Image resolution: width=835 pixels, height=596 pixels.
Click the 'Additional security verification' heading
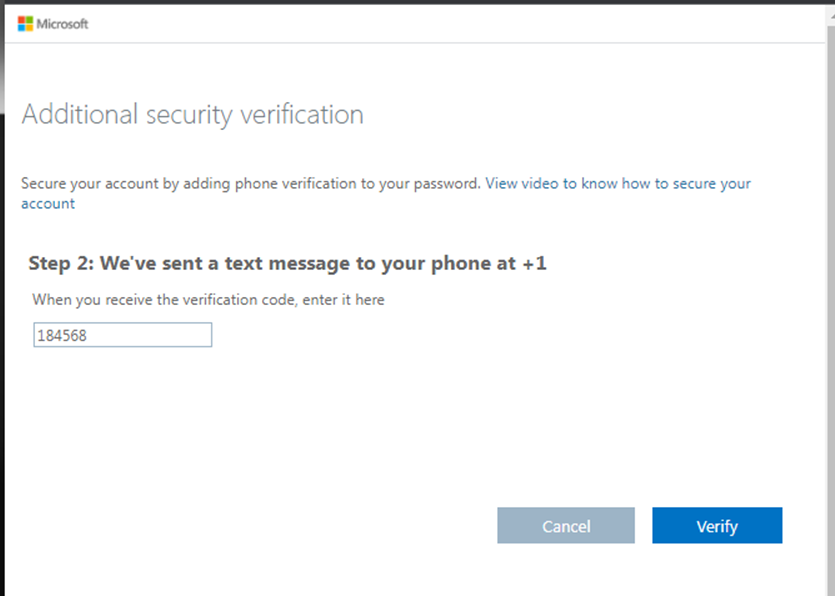point(192,115)
